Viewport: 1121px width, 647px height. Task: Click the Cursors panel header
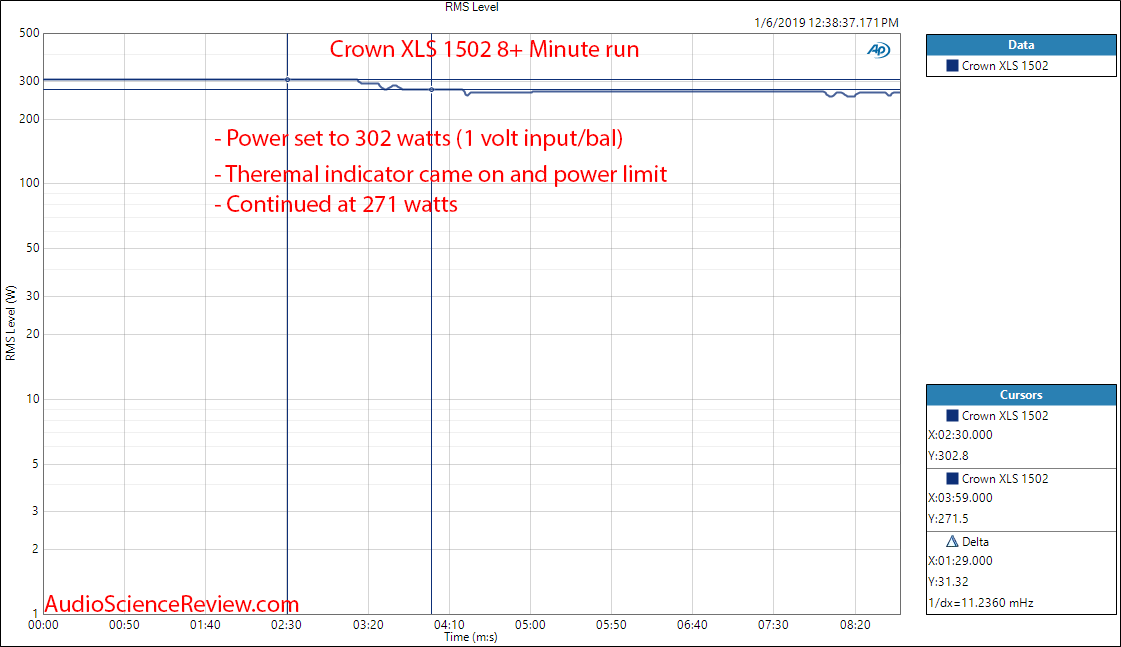click(x=1021, y=395)
